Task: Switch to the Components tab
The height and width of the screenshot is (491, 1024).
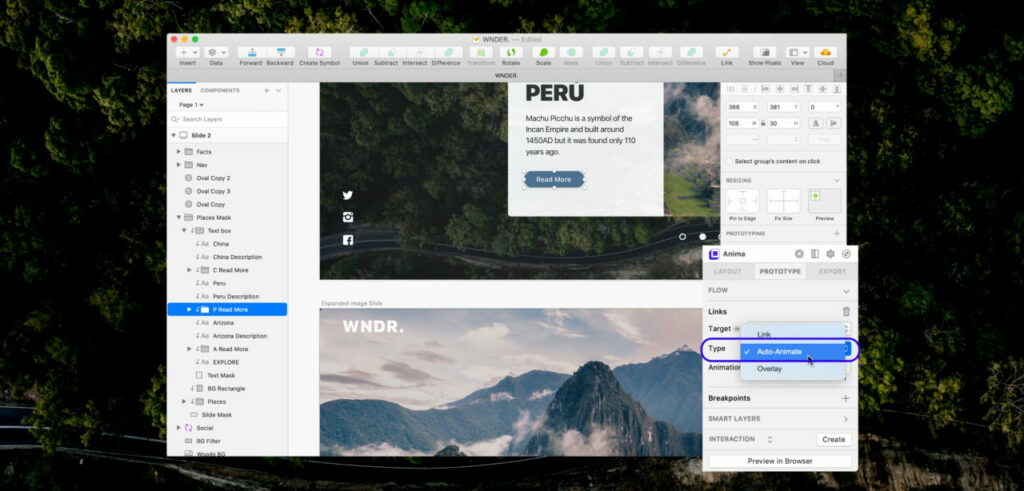Action: (x=220, y=90)
